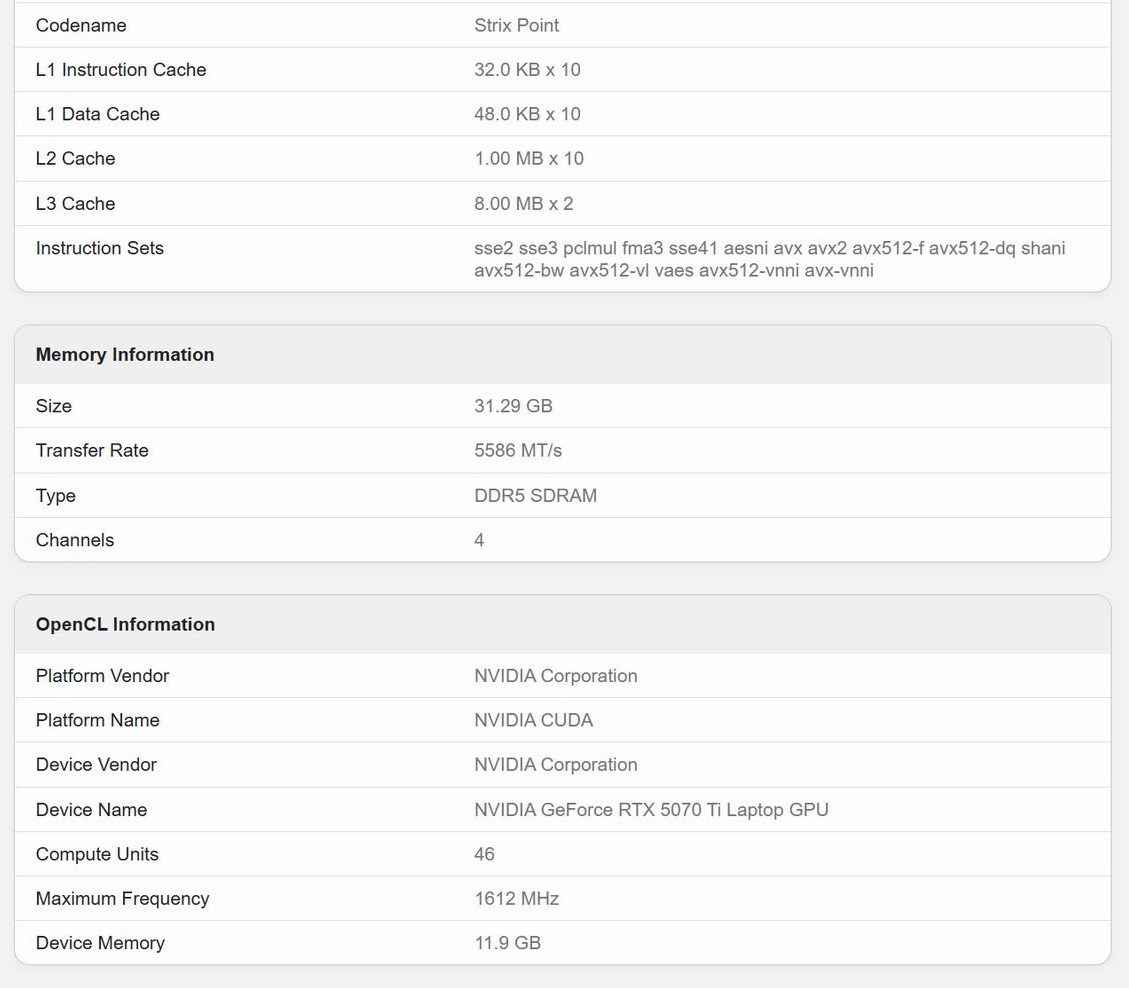Click the Strix Point value

pos(516,25)
